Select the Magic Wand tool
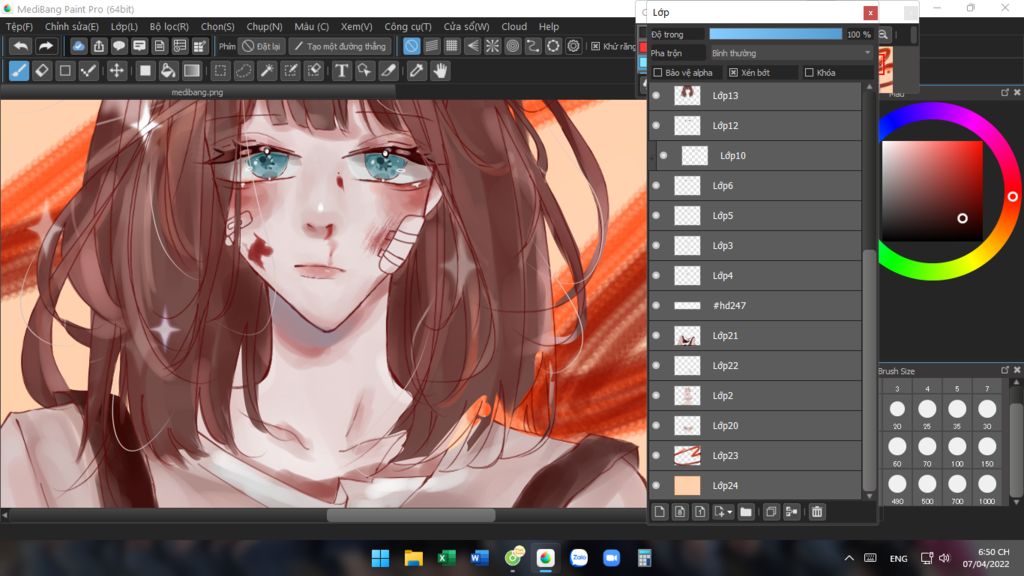Viewport: 1024px width, 576px height. tap(266, 71)
